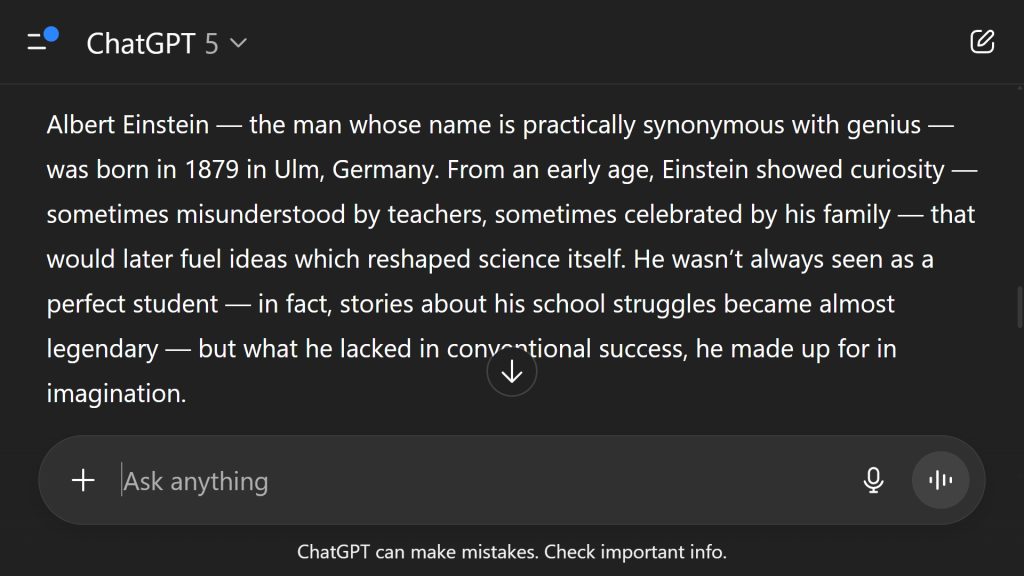Click the year 1879 in the response
This screenshot has width=1024, height=576.
click(211, 170)
